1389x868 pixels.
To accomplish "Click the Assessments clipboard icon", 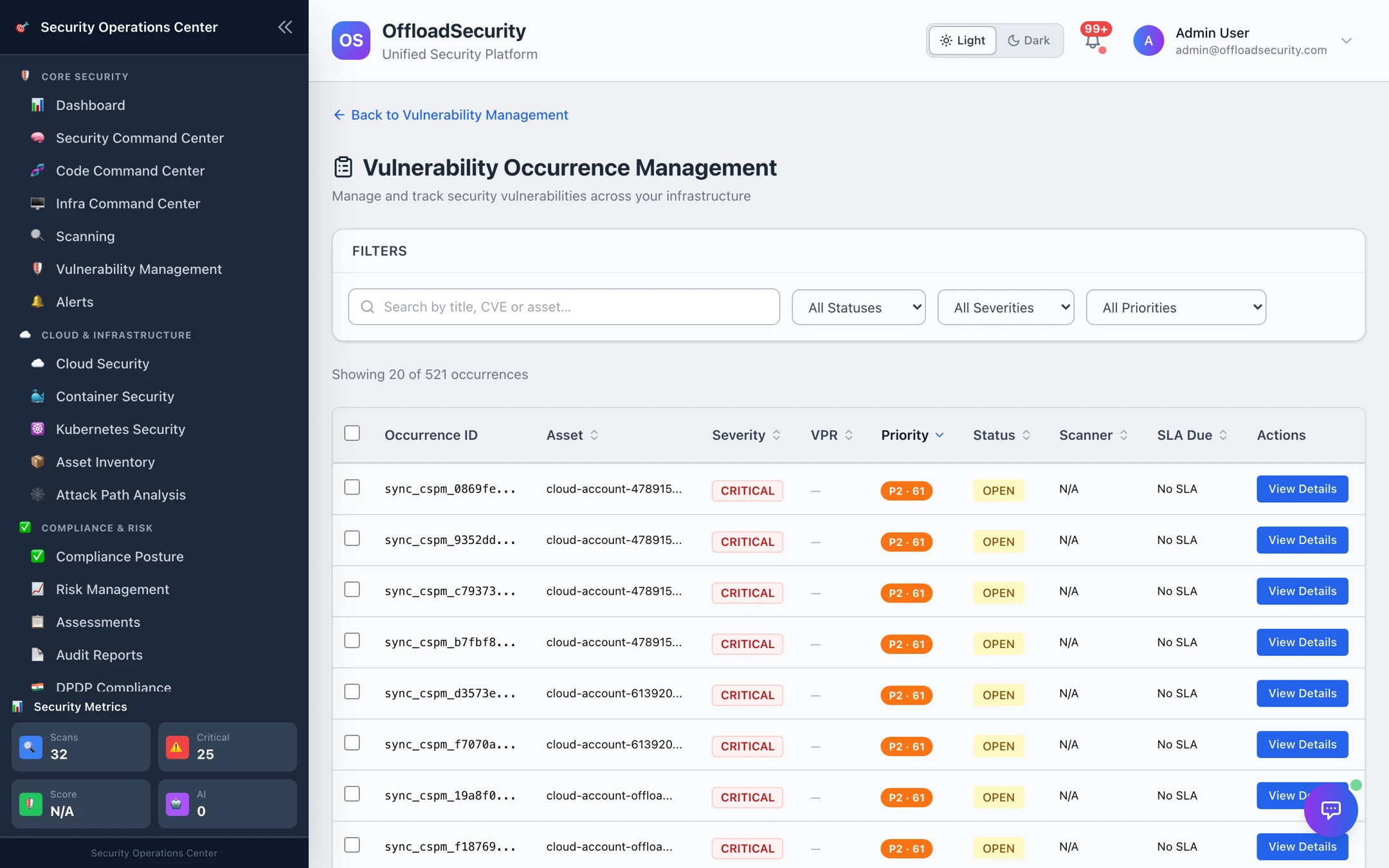I will (37, 622).
